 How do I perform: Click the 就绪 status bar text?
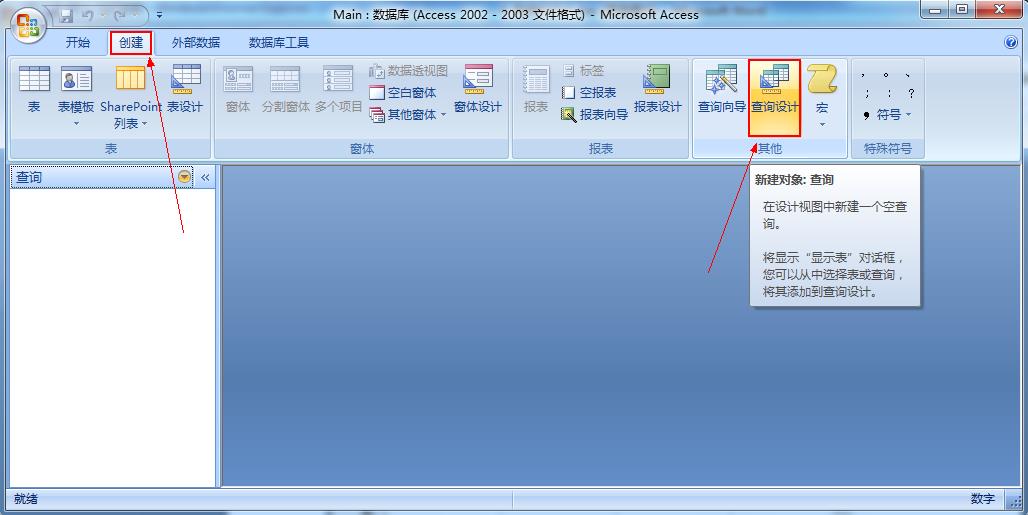click(26, 499)
